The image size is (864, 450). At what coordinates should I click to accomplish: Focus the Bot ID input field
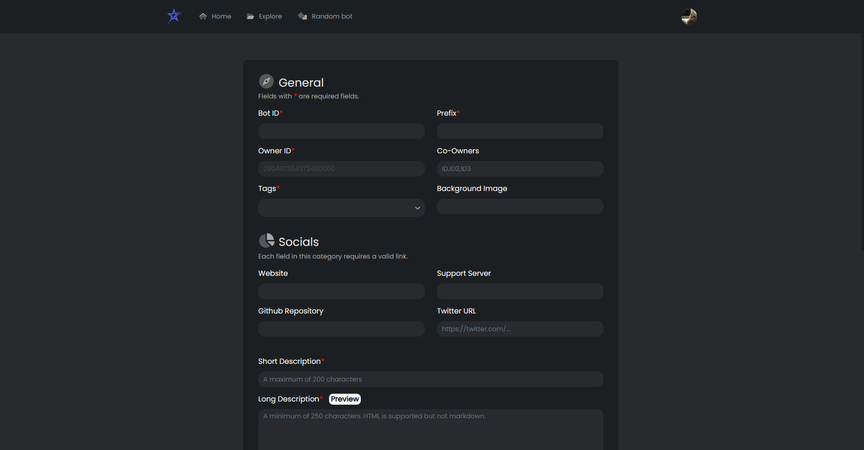pos(341,131)
